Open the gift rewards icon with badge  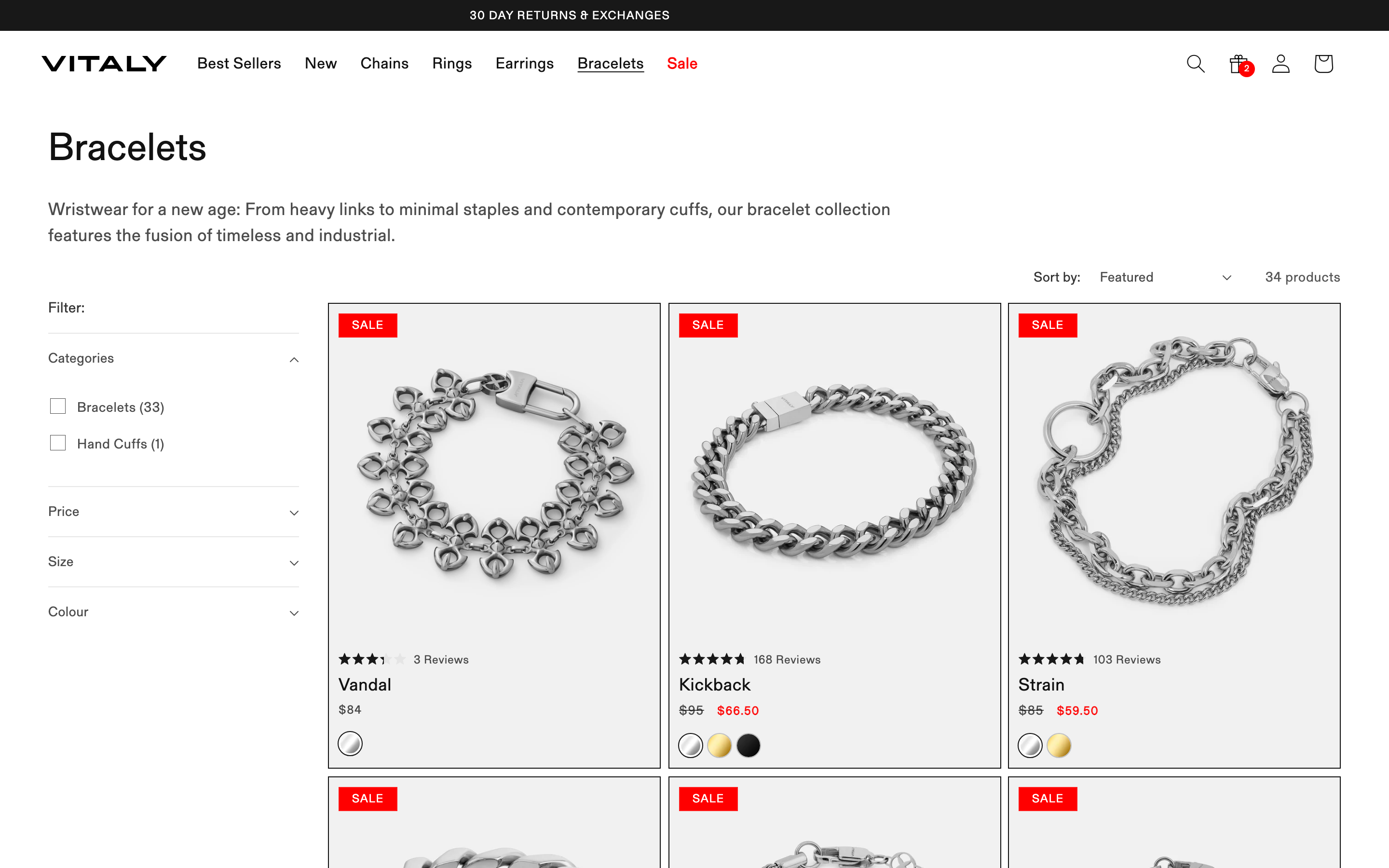tap(1241, 64)
